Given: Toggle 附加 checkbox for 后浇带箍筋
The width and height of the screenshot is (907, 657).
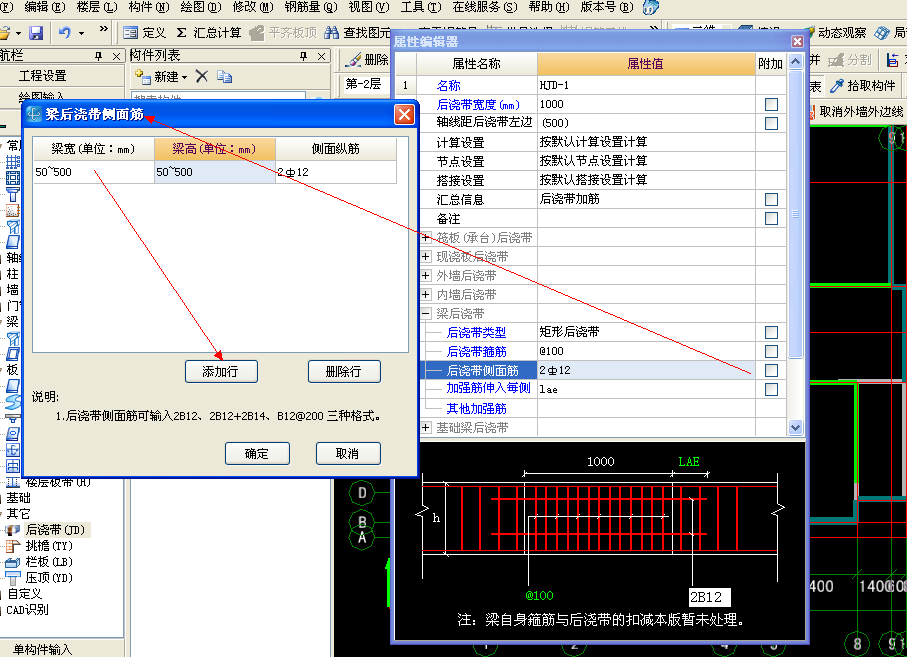Looking at the screenshot, I should tap(771, 352).
